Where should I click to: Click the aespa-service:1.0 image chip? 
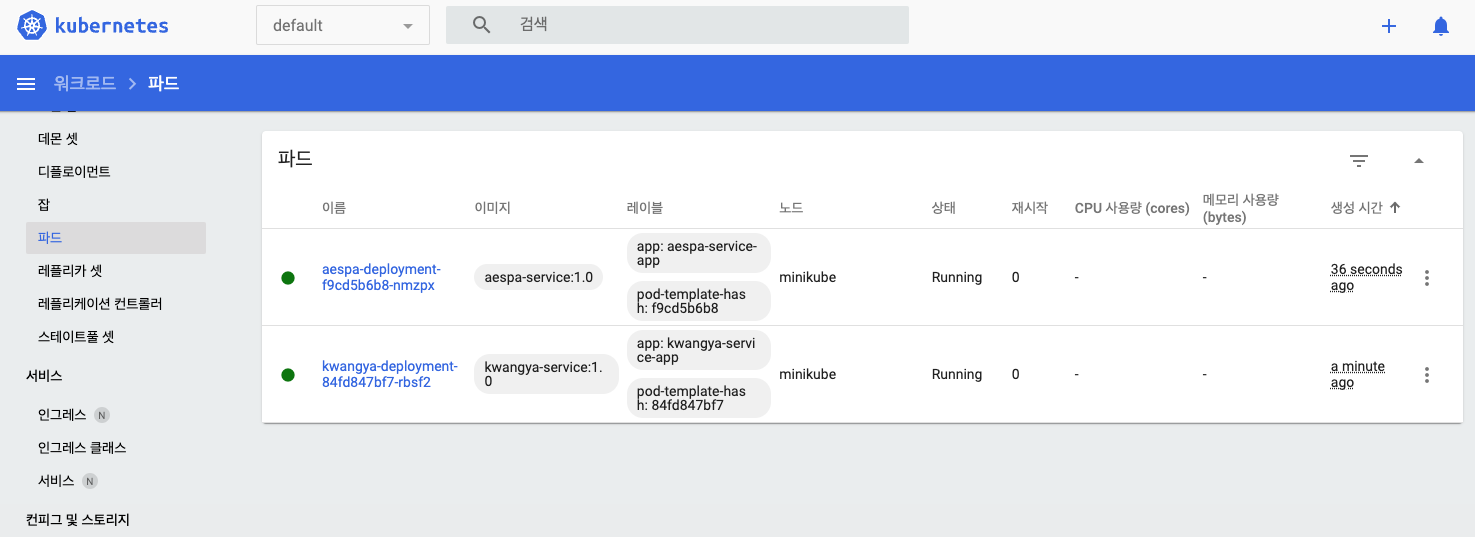click(x=539, y=278)
